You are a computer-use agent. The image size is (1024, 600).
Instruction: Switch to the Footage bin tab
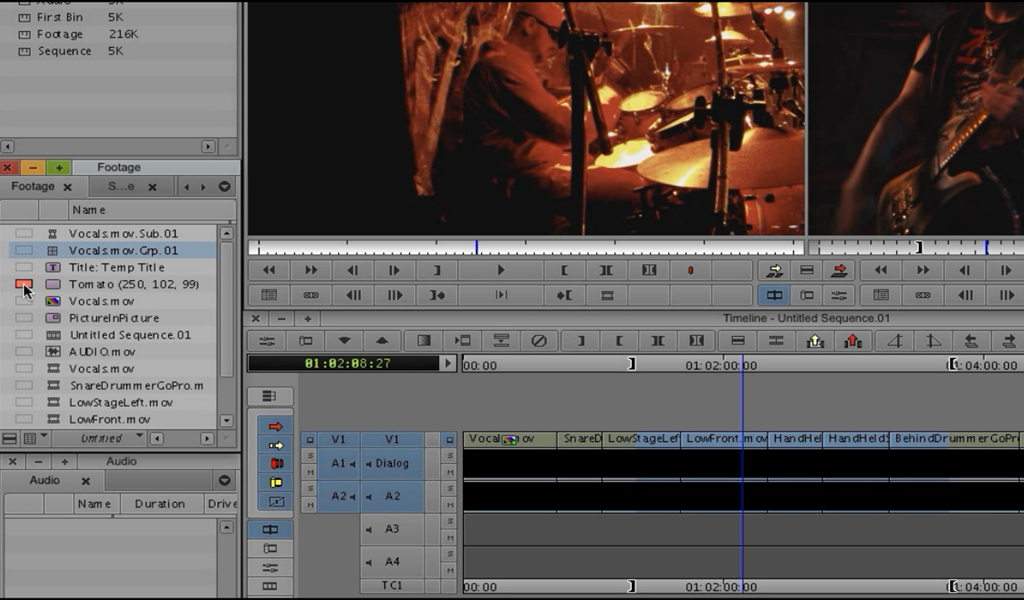point(33,187)
